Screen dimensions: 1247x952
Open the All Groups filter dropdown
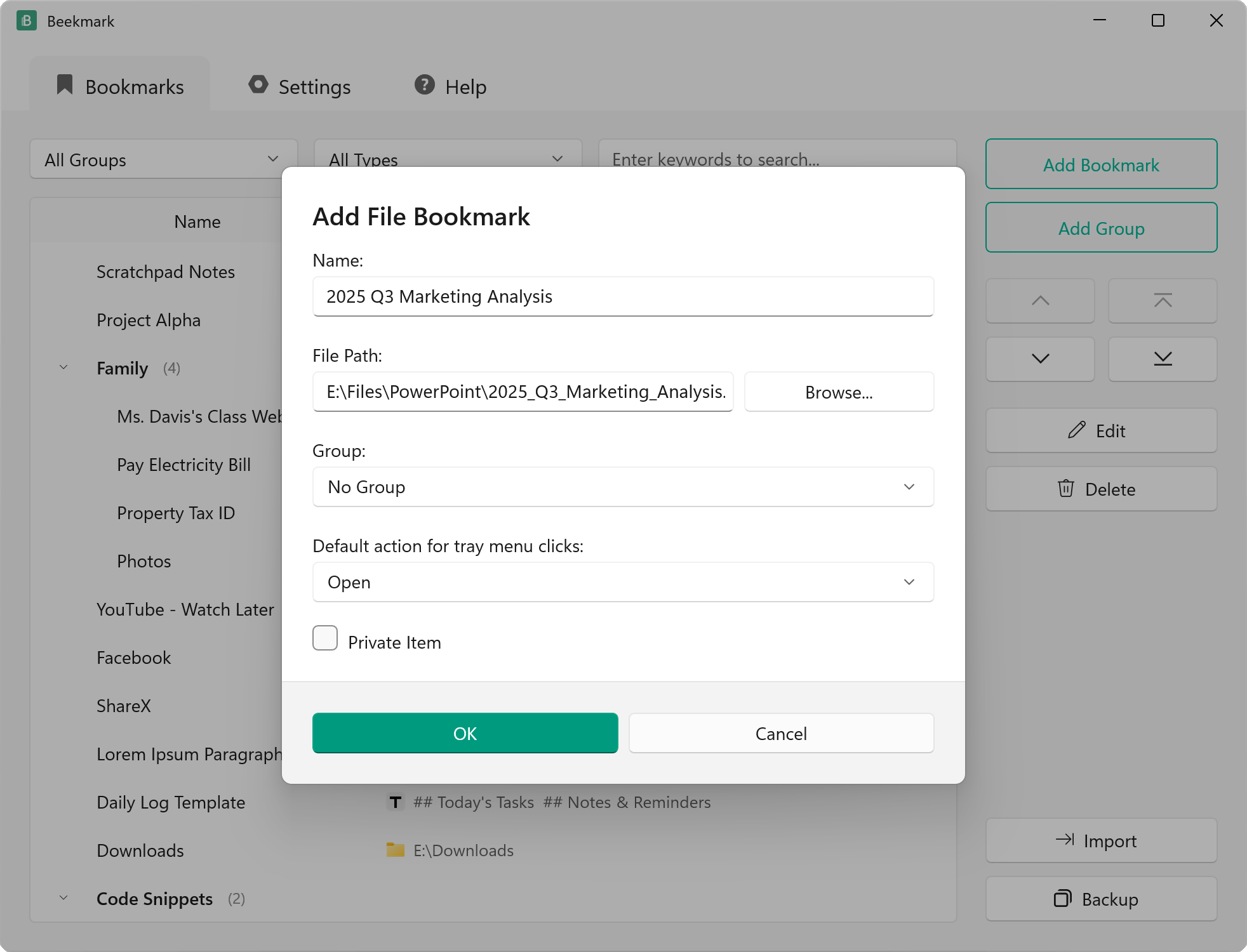pyautogui.click(x=163, y=159)
